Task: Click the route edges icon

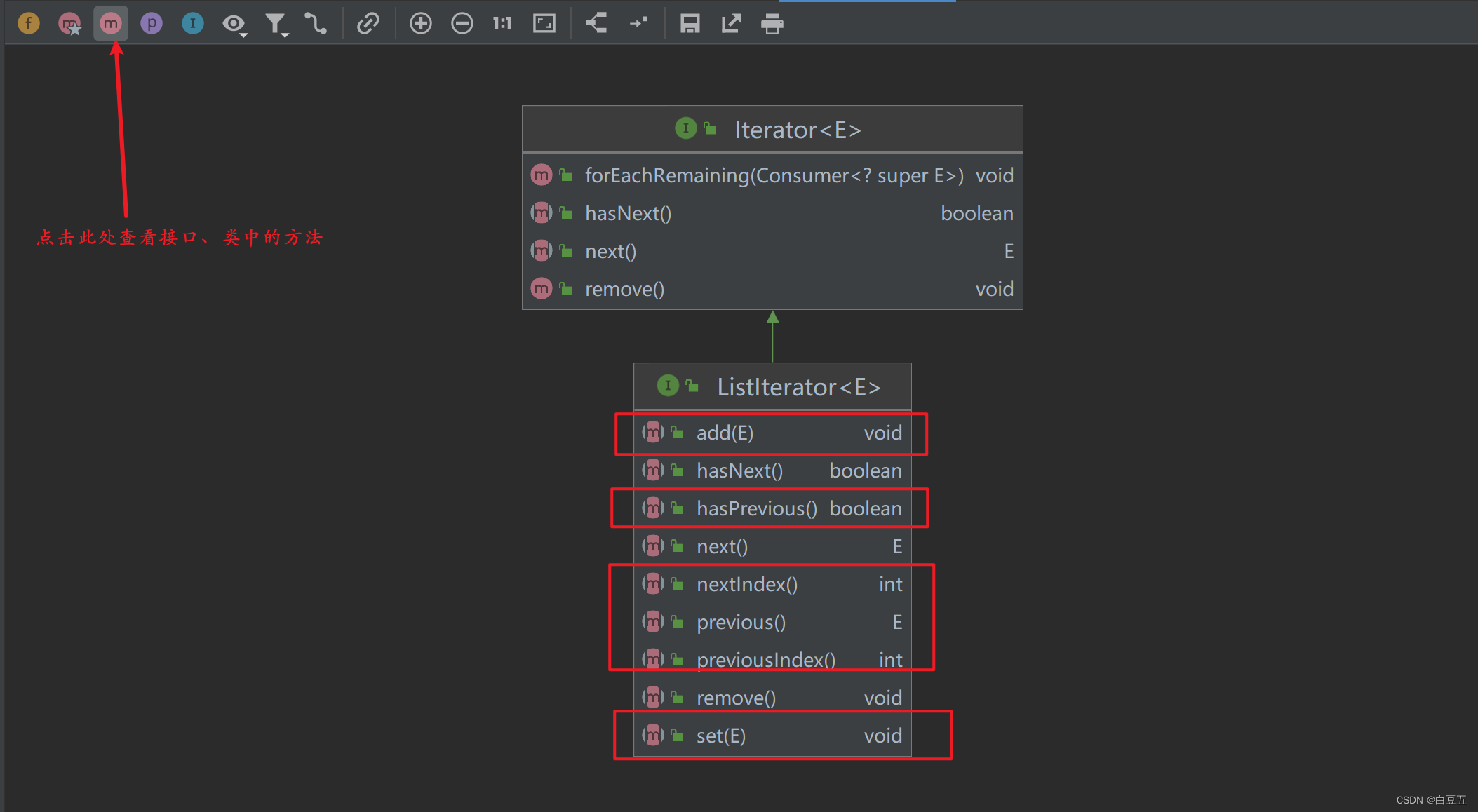Action: click(x=638, y=23)
